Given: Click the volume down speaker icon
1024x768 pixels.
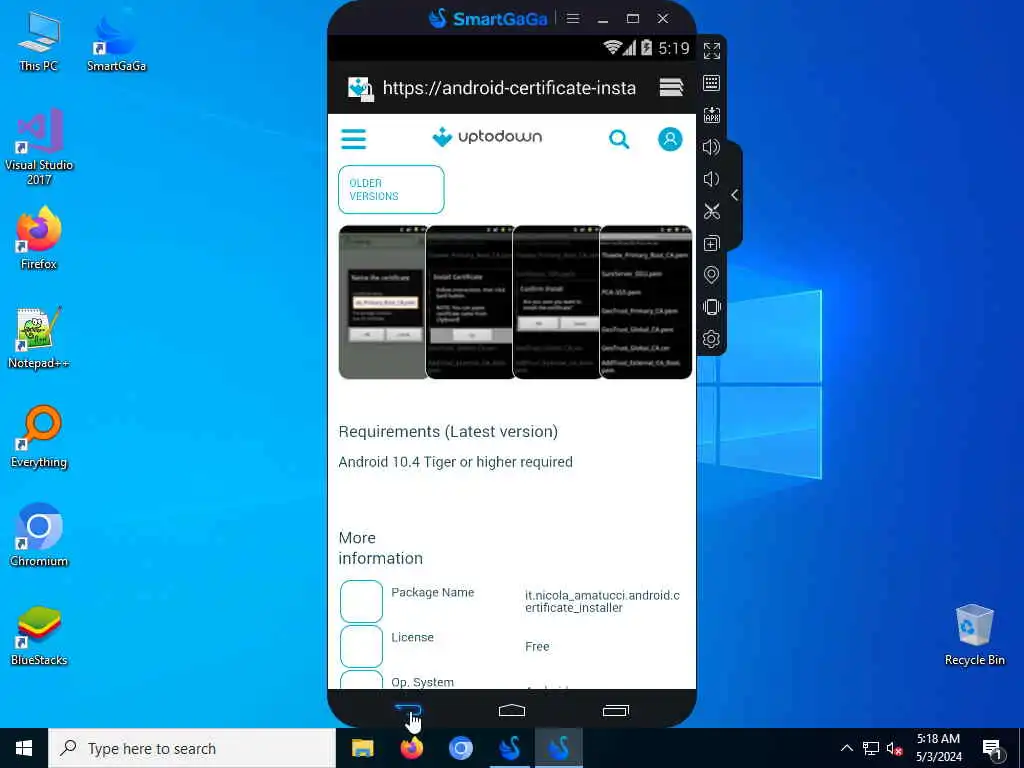Looking at the screenshot, I should 712,179.
